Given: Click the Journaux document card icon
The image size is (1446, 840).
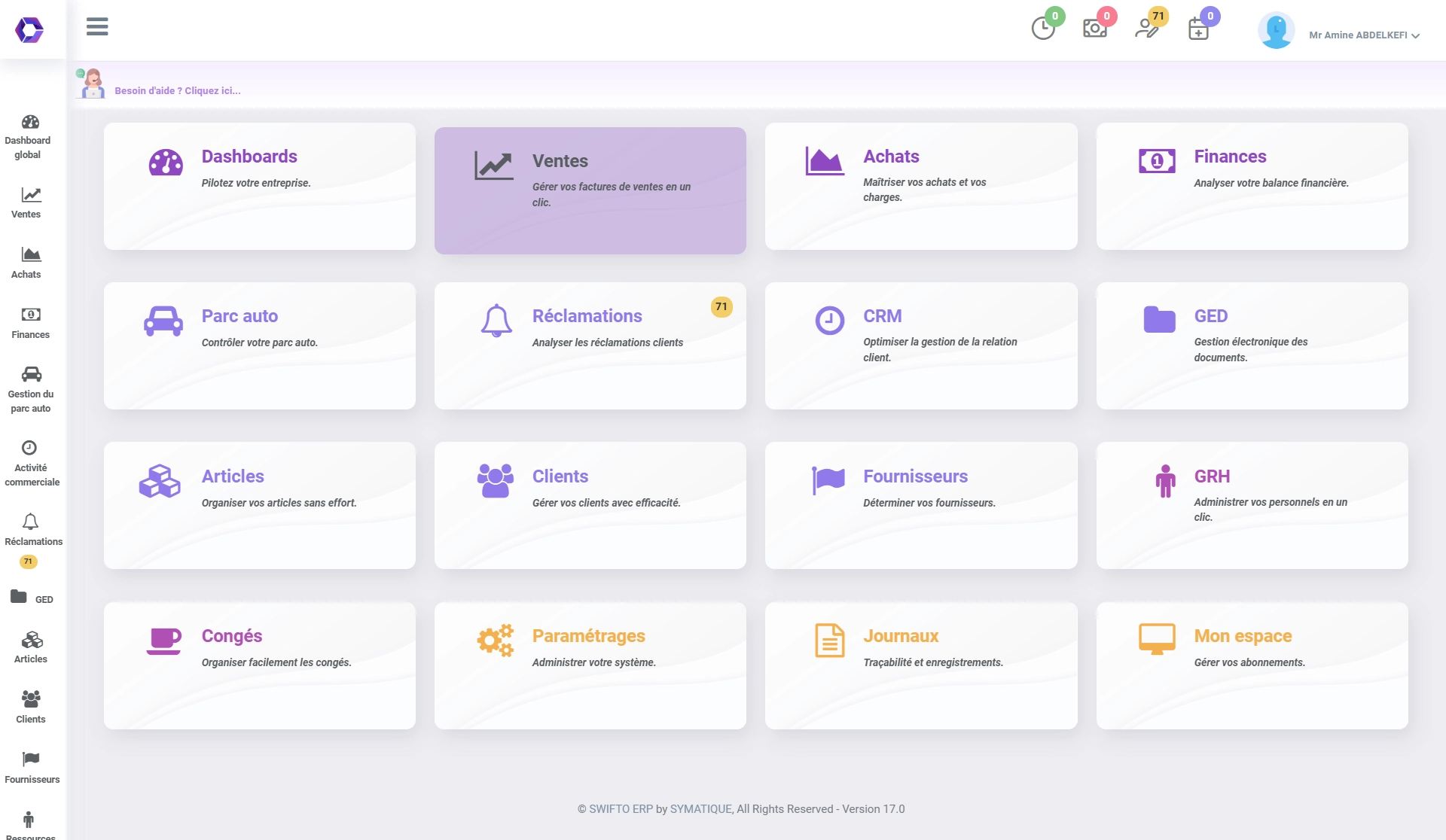Looking at the screenshot, I should [829, 641].
